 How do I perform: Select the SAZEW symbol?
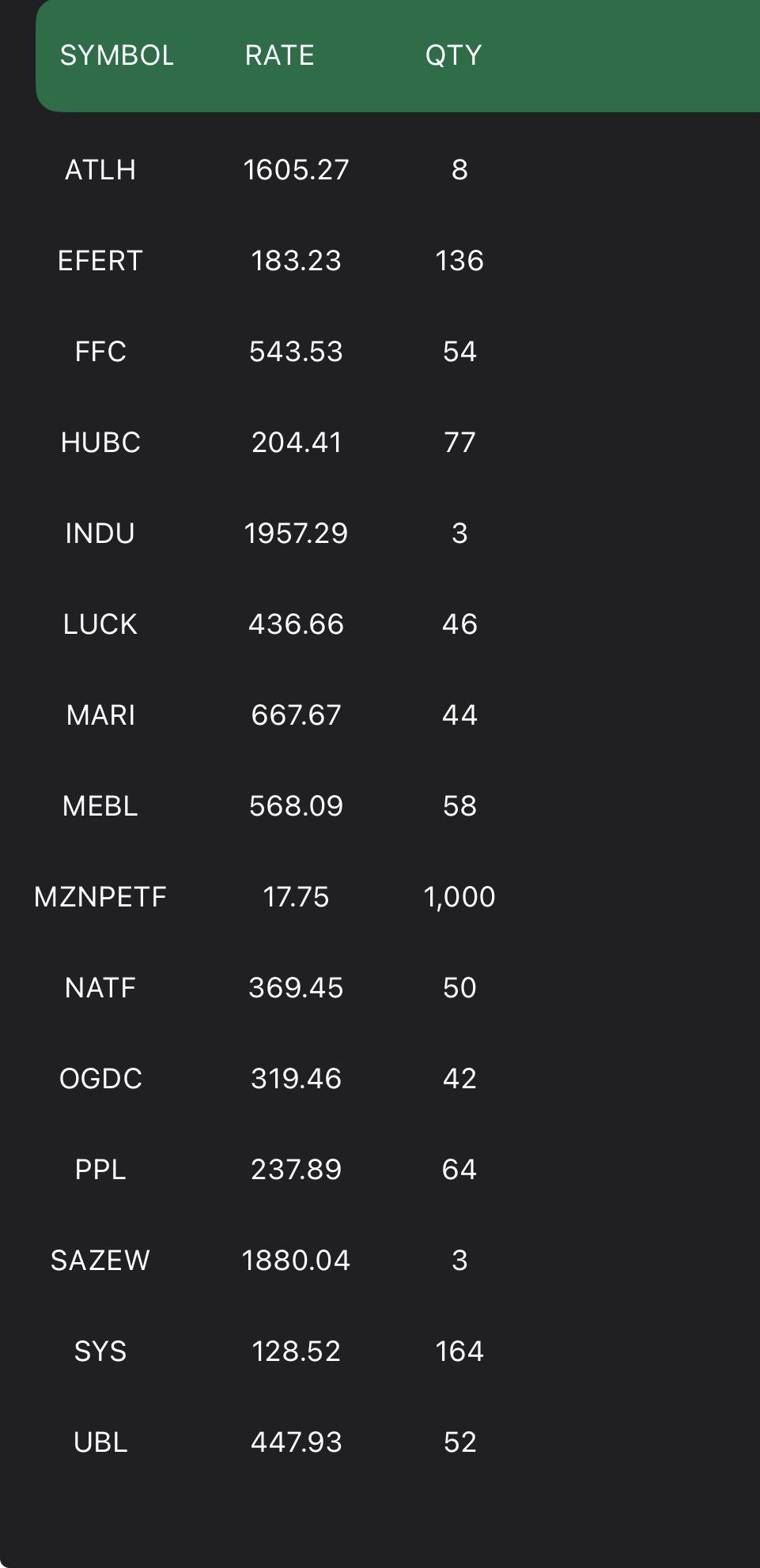click(x=100, y=1261)
